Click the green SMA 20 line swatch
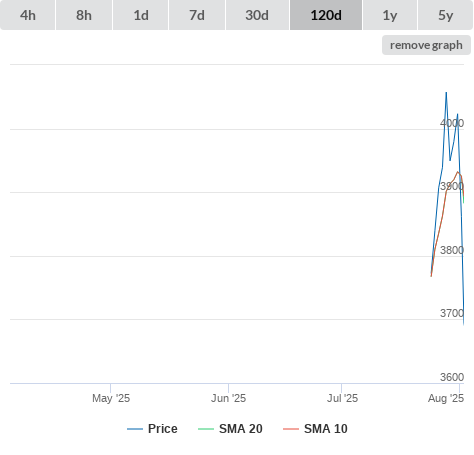Screen dimensions: 474x455 coord(206,429)
